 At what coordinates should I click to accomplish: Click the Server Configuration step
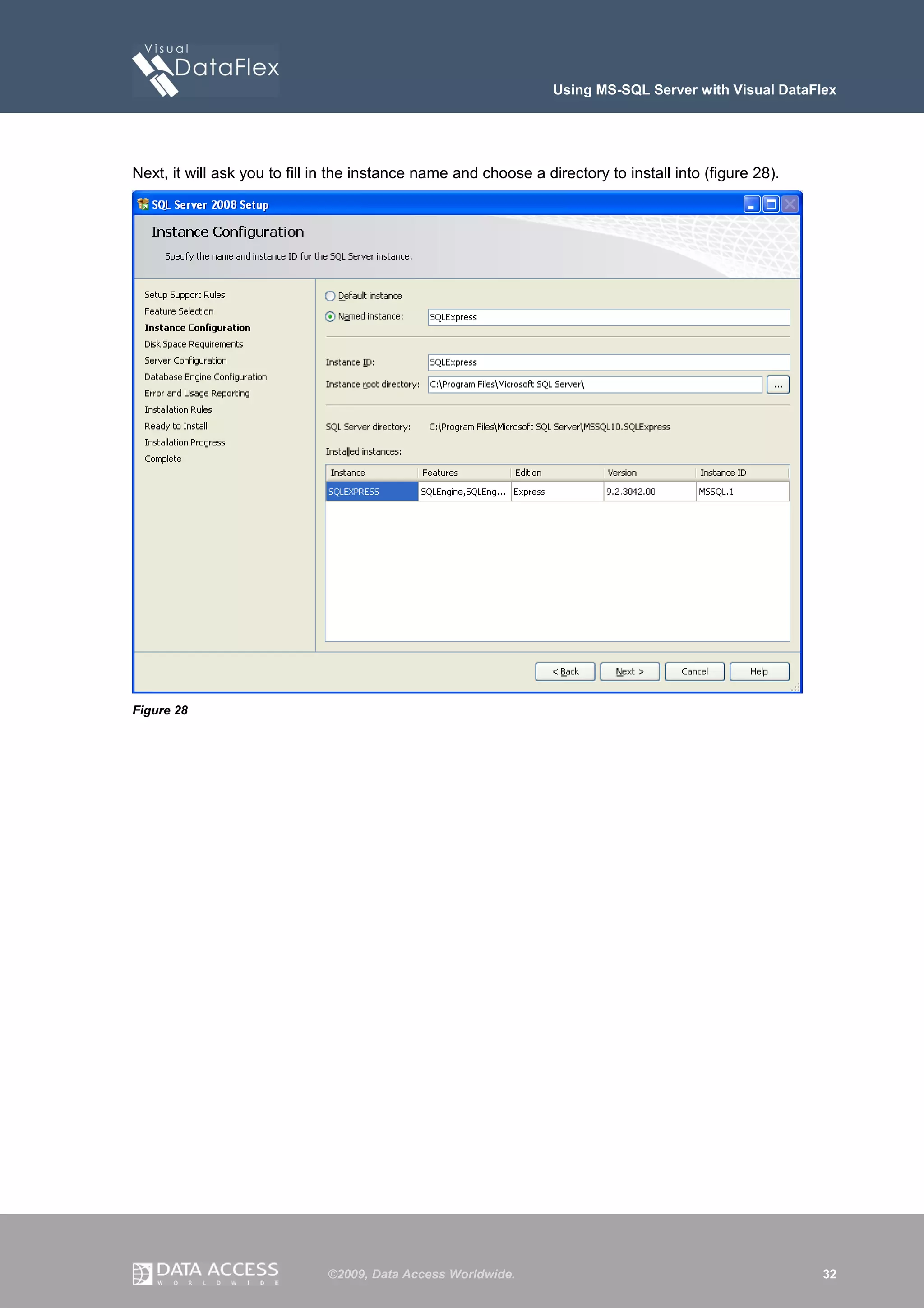(x=185, y=361)
